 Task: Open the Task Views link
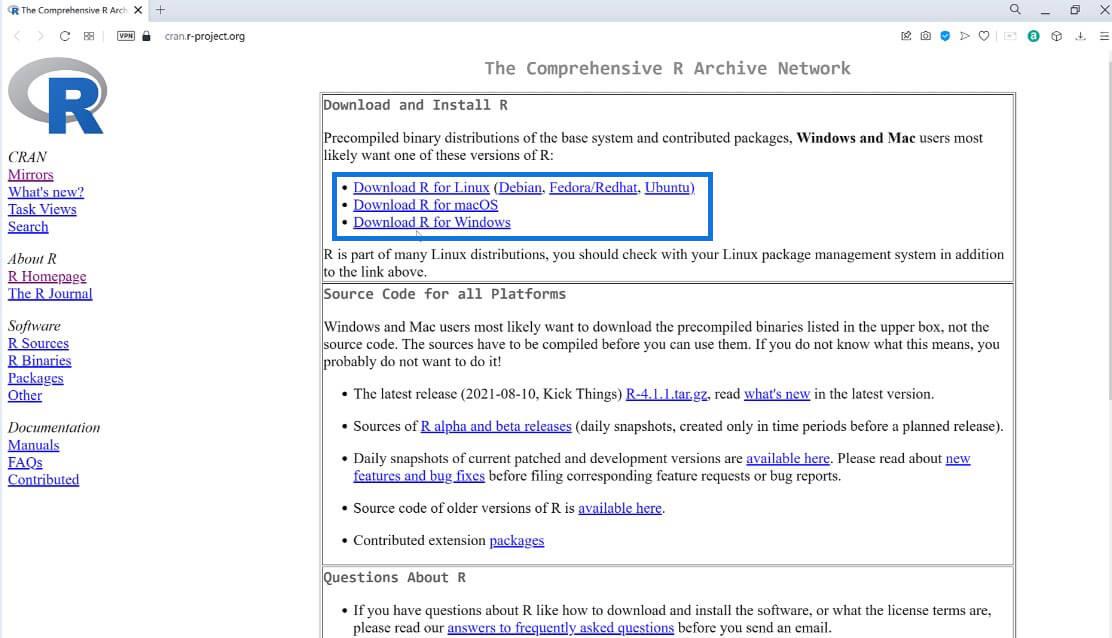pyautogui.click(x=42, y=209)
